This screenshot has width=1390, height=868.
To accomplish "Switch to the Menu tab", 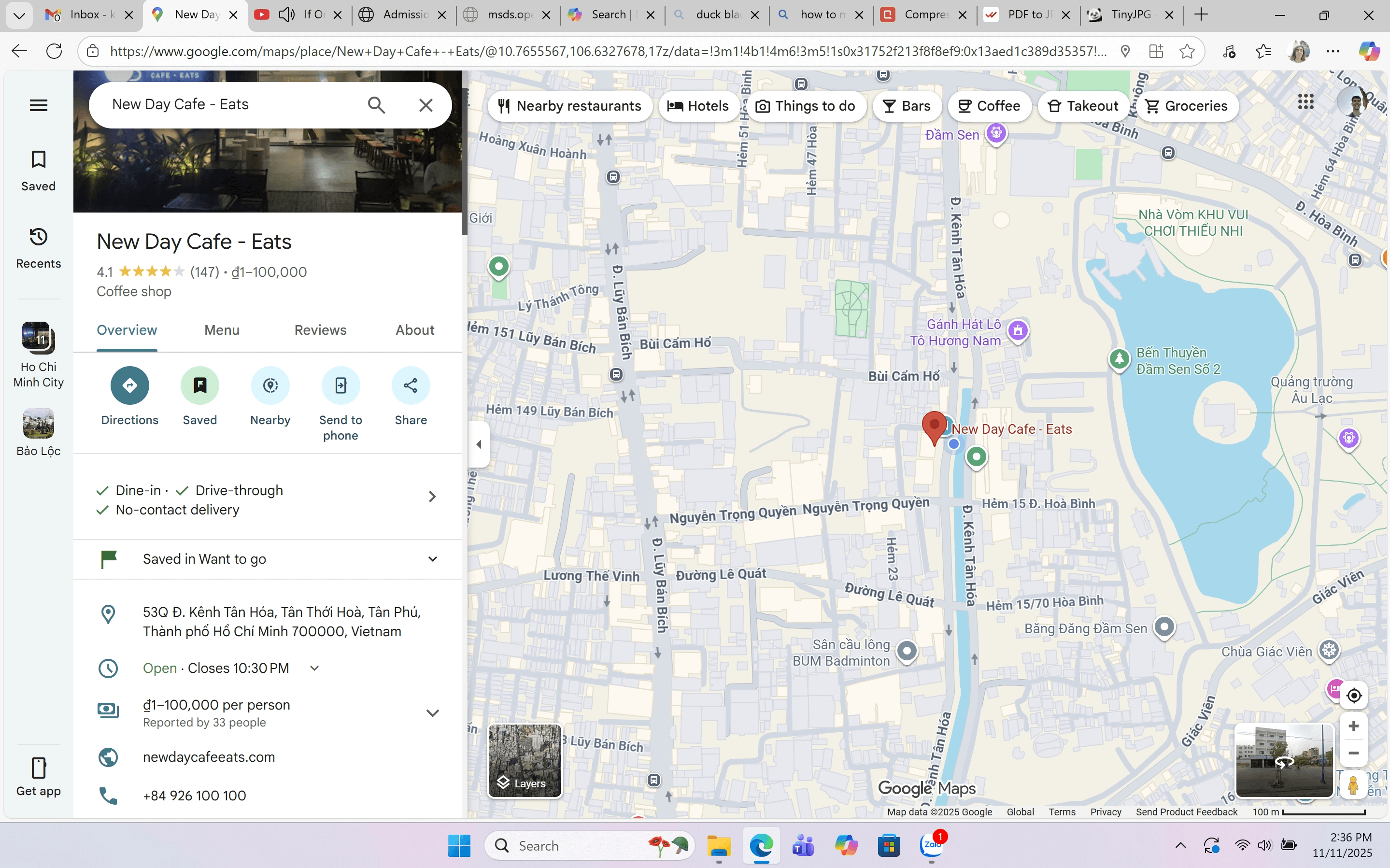I will click(x=222, y=330).
